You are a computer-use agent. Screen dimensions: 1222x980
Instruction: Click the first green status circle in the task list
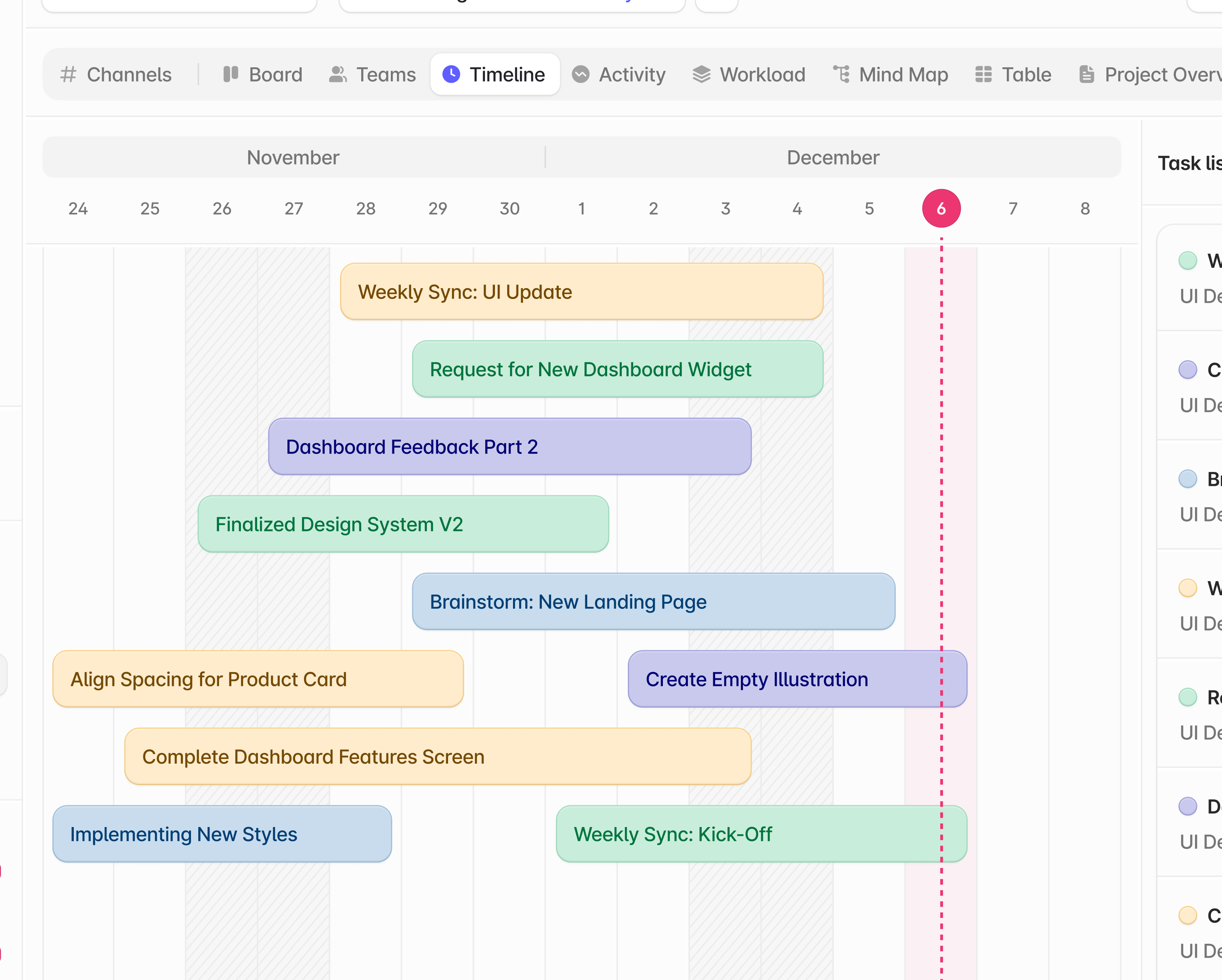pyautogui.click(x=1187, y=261)
